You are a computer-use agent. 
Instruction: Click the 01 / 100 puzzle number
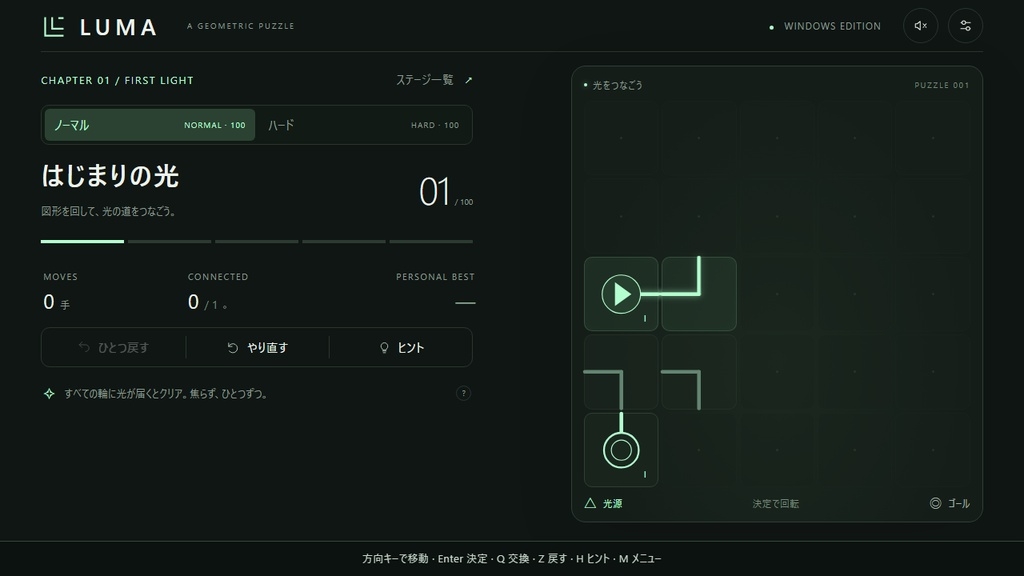pyautogui.click(x=445, y=192)
